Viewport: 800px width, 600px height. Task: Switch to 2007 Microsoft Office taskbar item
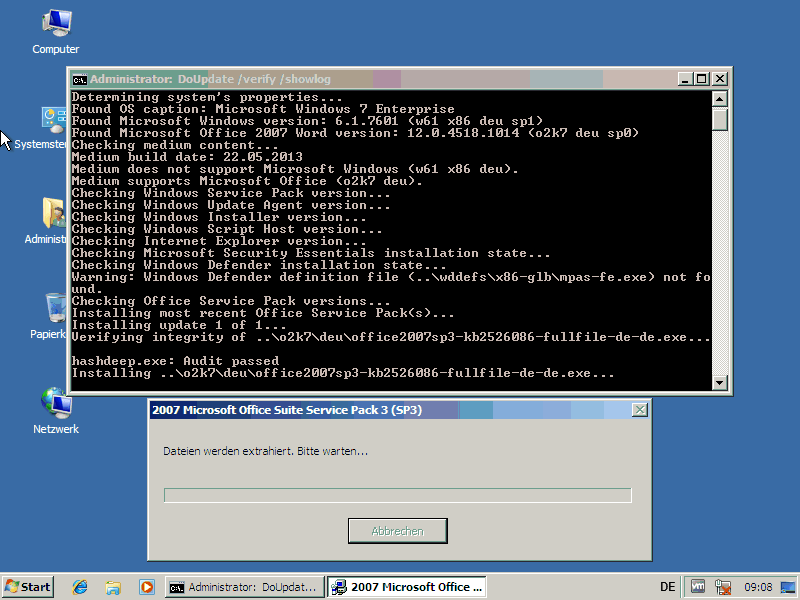pyautogui.click(x=407, y=587)
